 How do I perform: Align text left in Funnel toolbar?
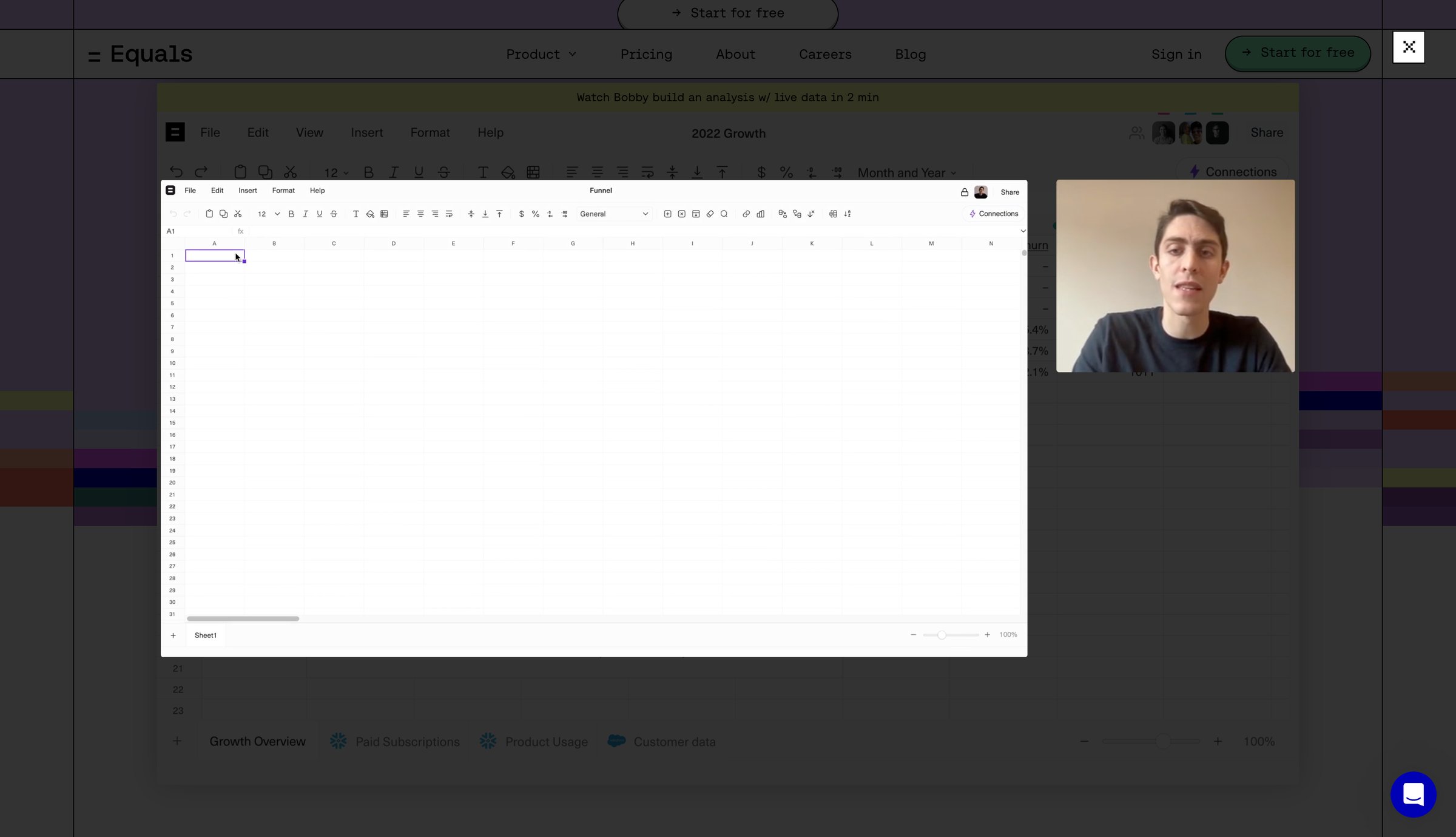(406, 214)
